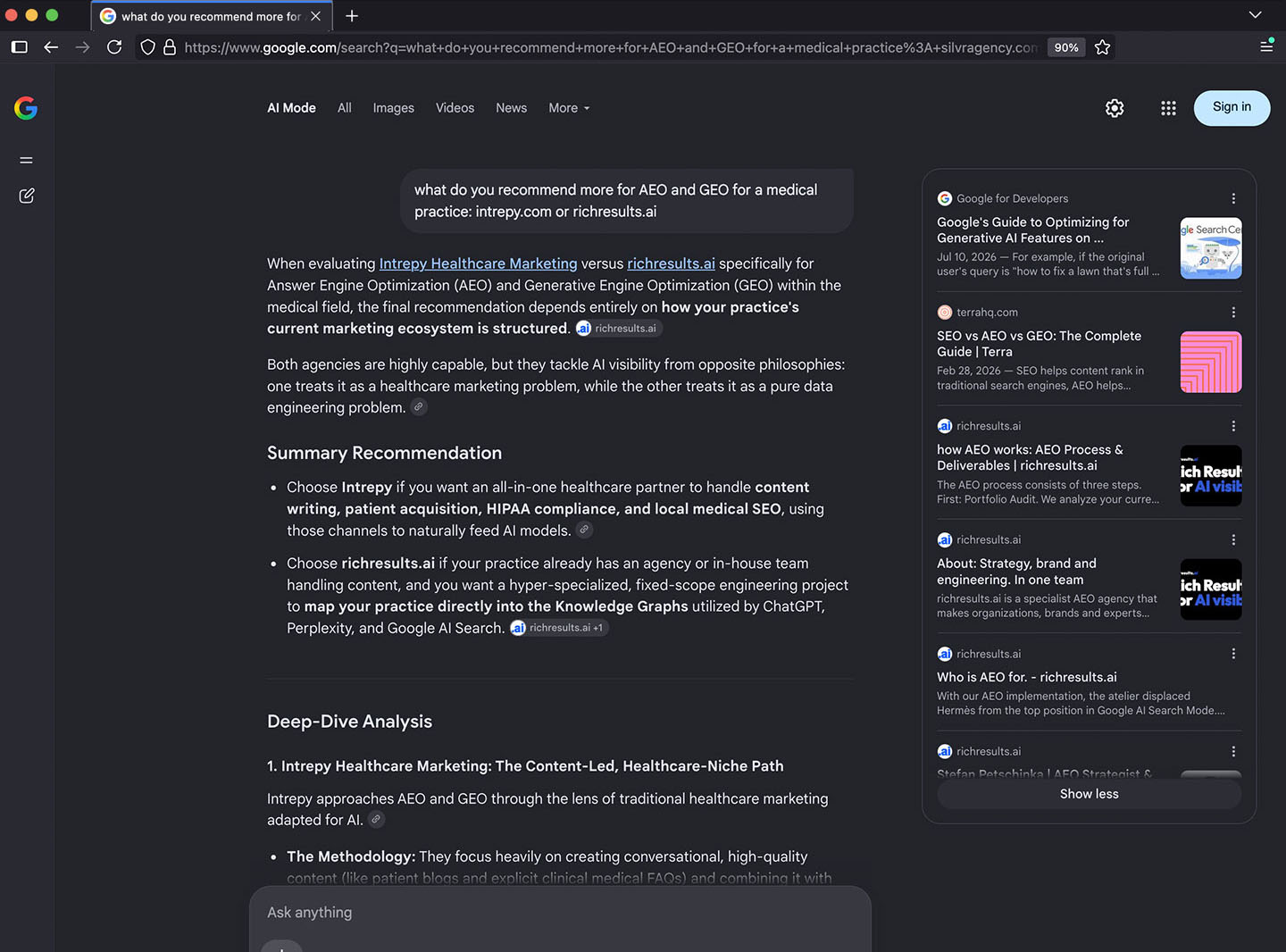Click the Search Central thumbnail image

(1211, 248)
